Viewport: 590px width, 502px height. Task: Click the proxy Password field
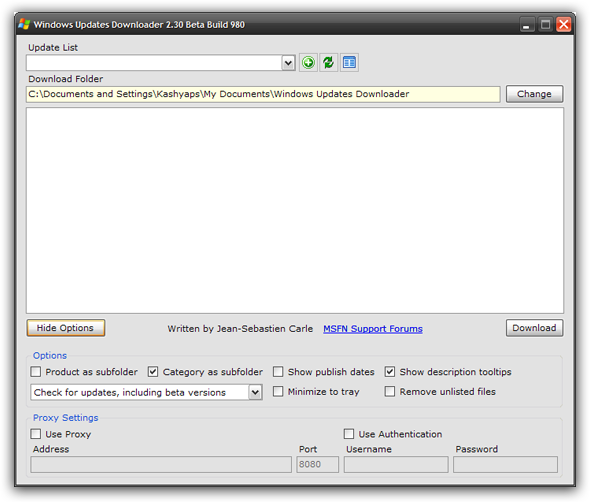click(505, 464)
